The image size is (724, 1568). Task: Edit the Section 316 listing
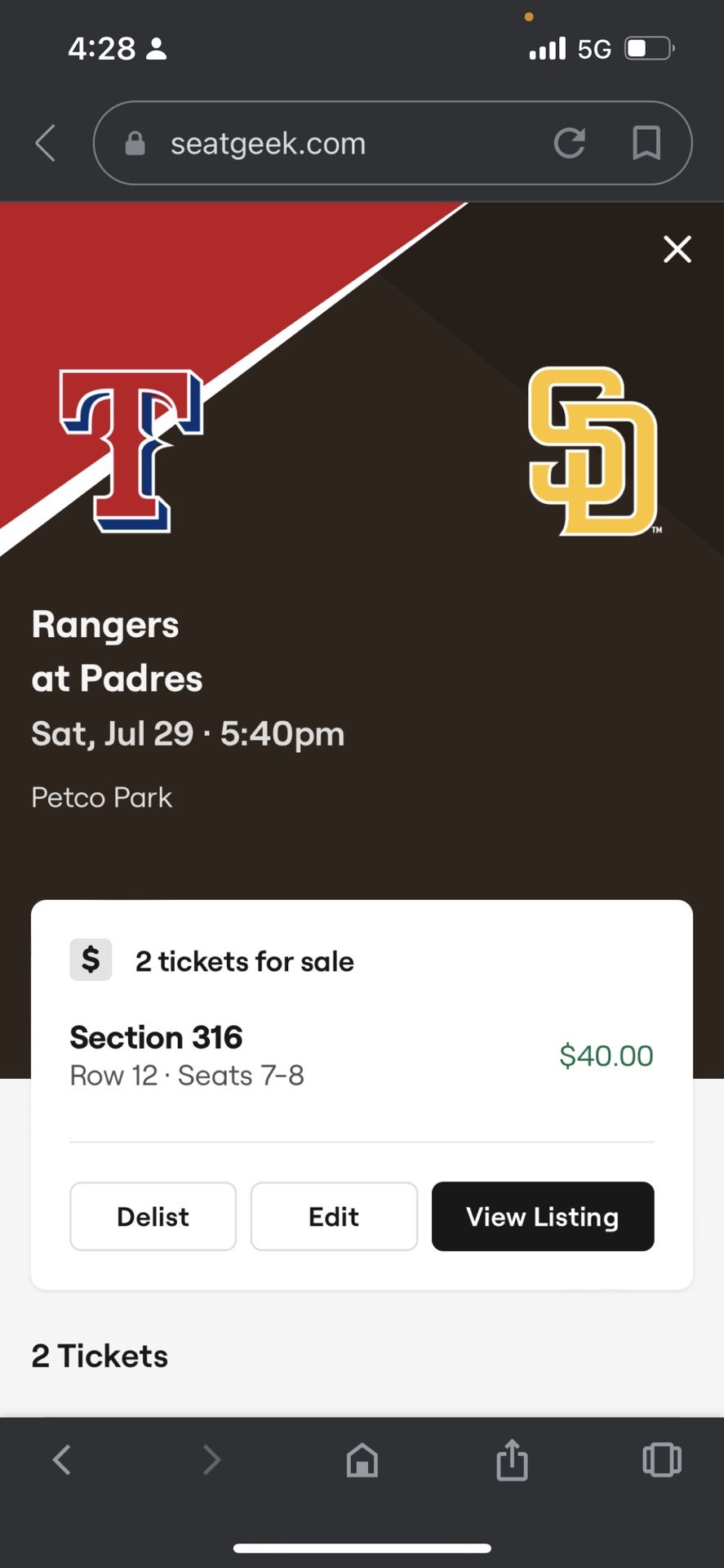point(334,1216)
